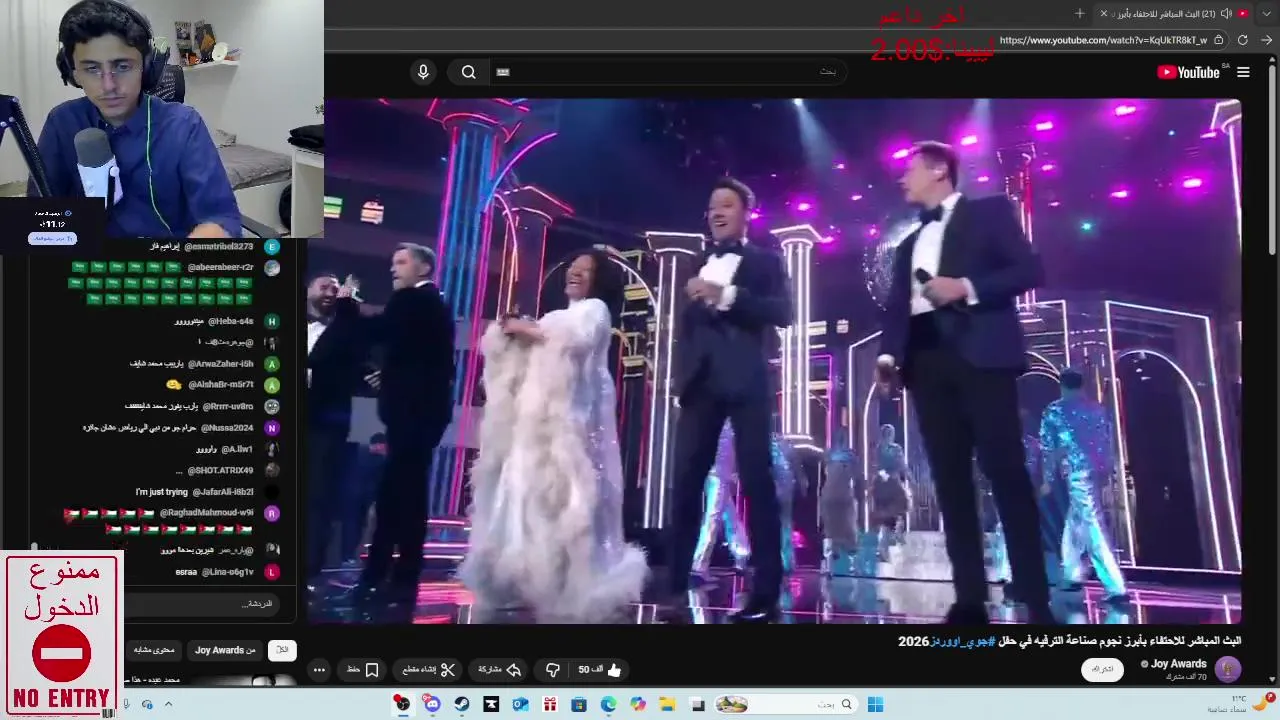1280x720 pixels.
Task: Open more actions three-dot menu
Action: click(x=319, y=670)
